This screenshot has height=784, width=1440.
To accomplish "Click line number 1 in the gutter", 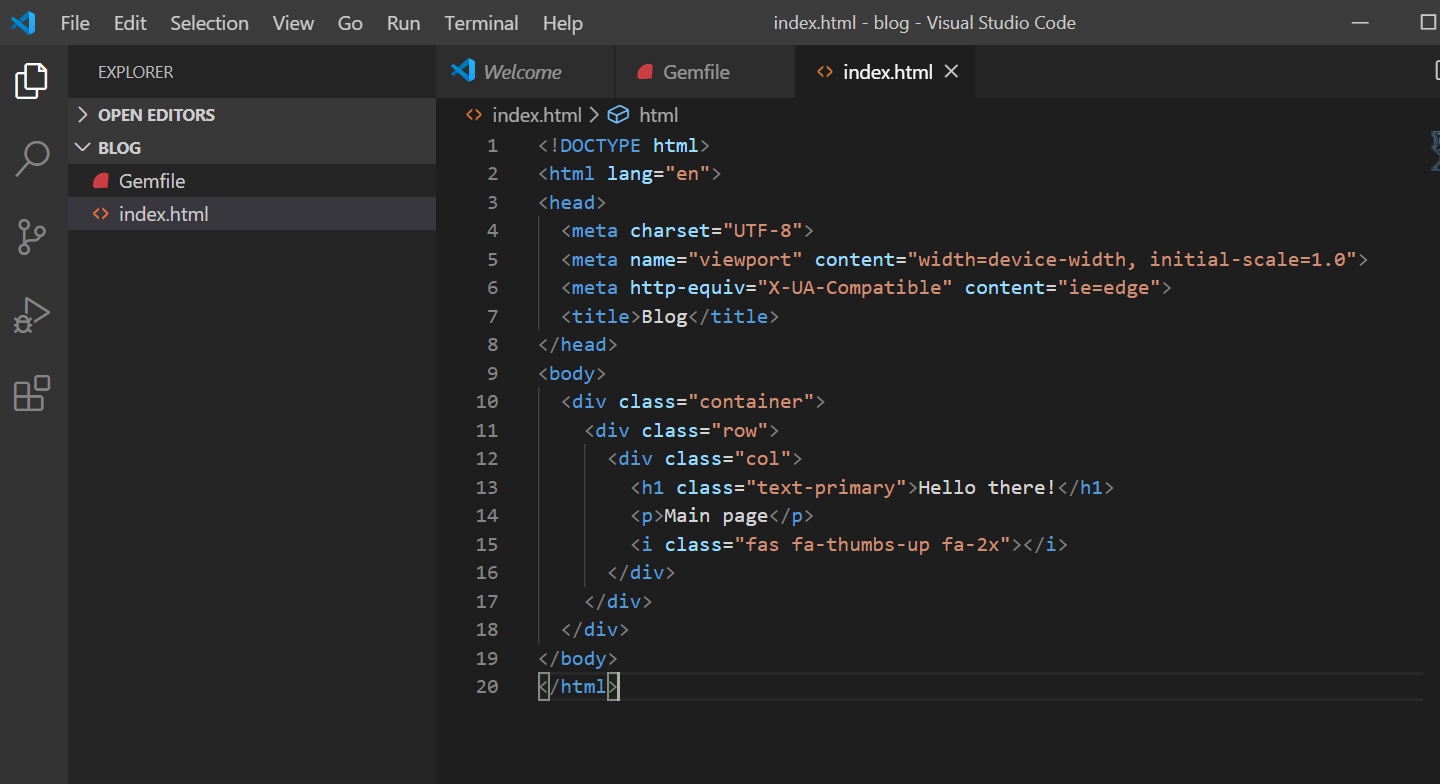I will (x=492, y=146).
